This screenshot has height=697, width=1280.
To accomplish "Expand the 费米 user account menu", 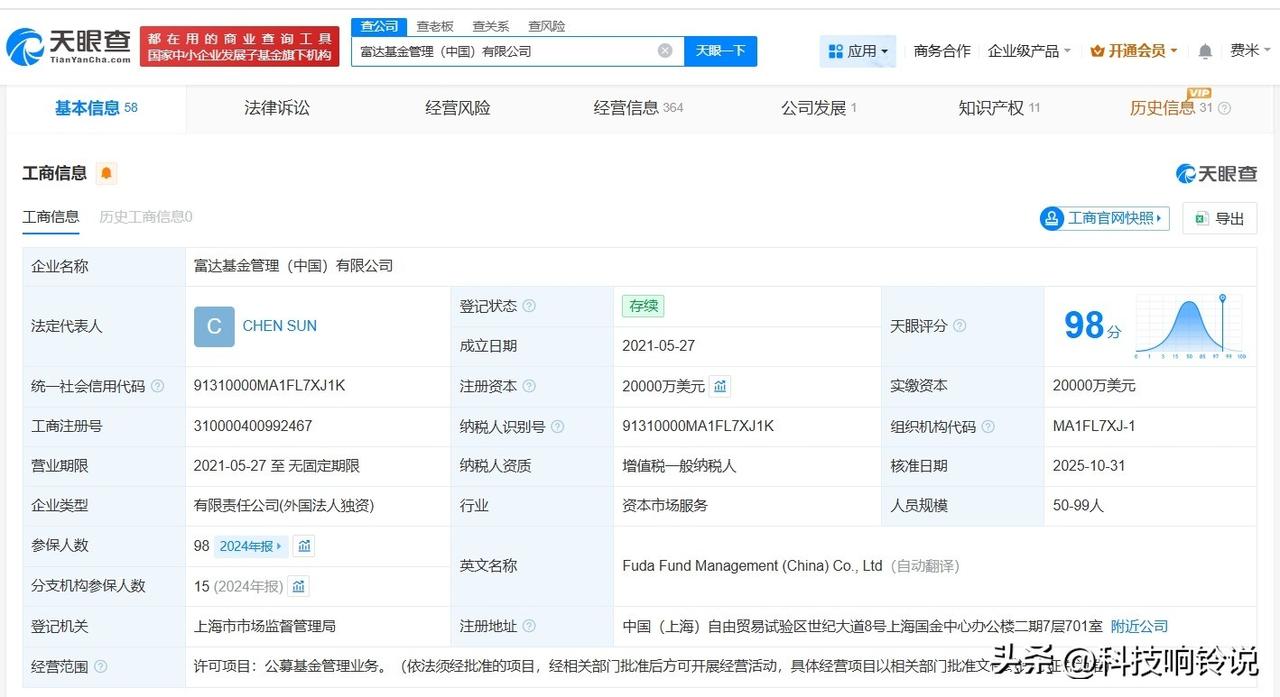I will 1250,51.
